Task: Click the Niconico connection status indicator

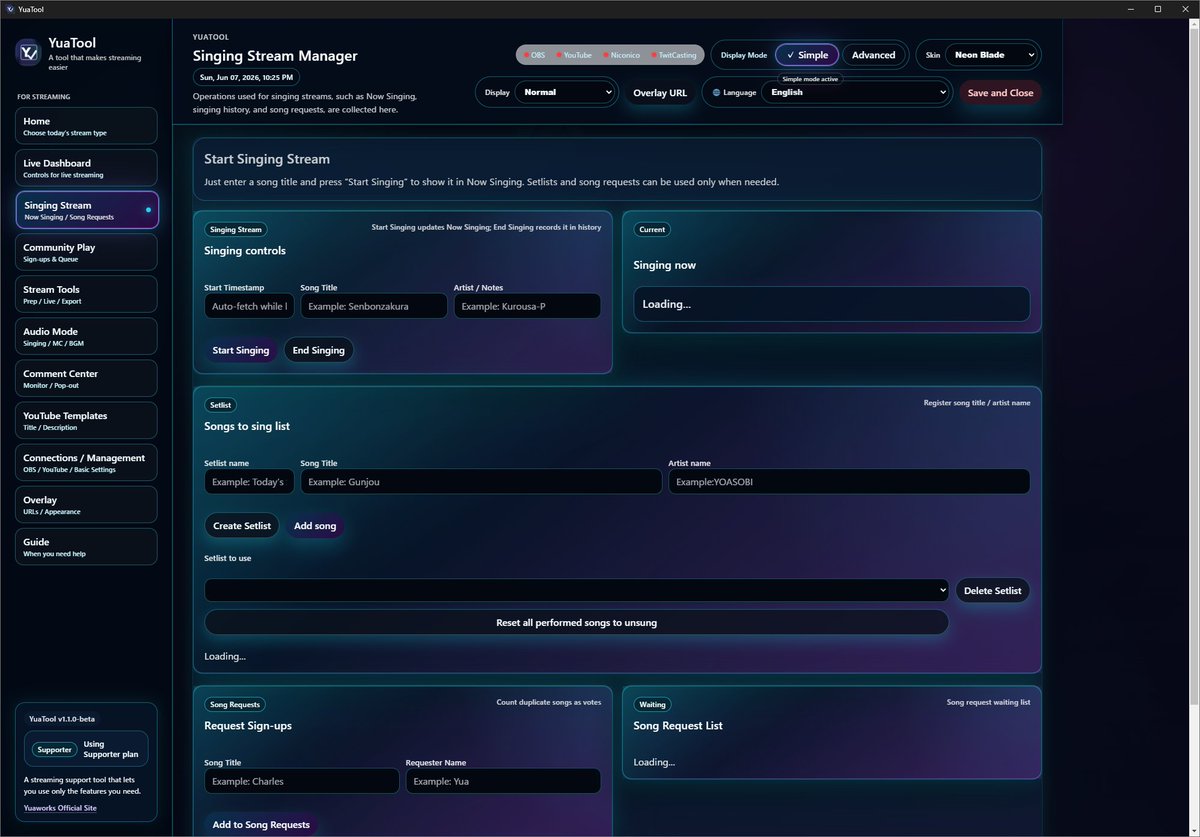Action: pos(621,55)
